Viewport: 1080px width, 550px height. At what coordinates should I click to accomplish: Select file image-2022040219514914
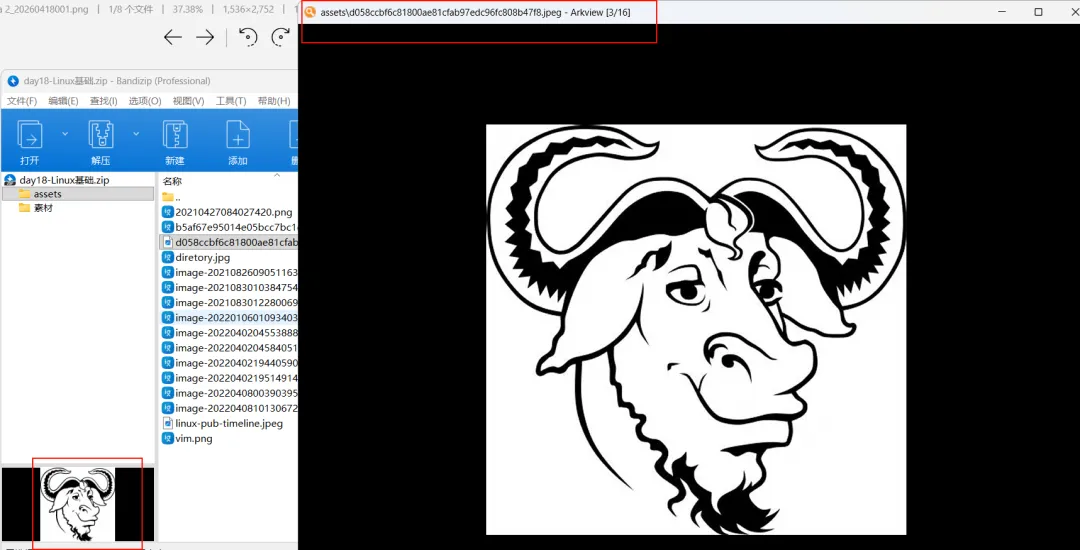coord(236,378)
